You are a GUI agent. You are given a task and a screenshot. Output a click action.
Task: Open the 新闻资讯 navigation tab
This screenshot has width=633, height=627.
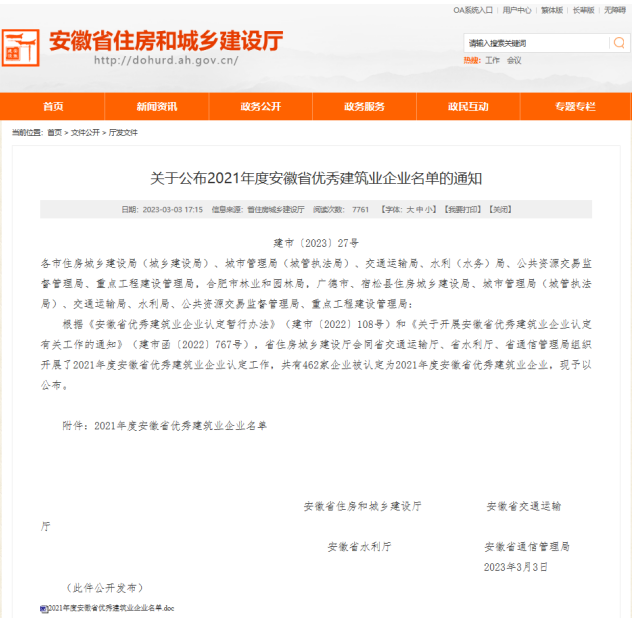pyautogui.click(x=157, y=107)
